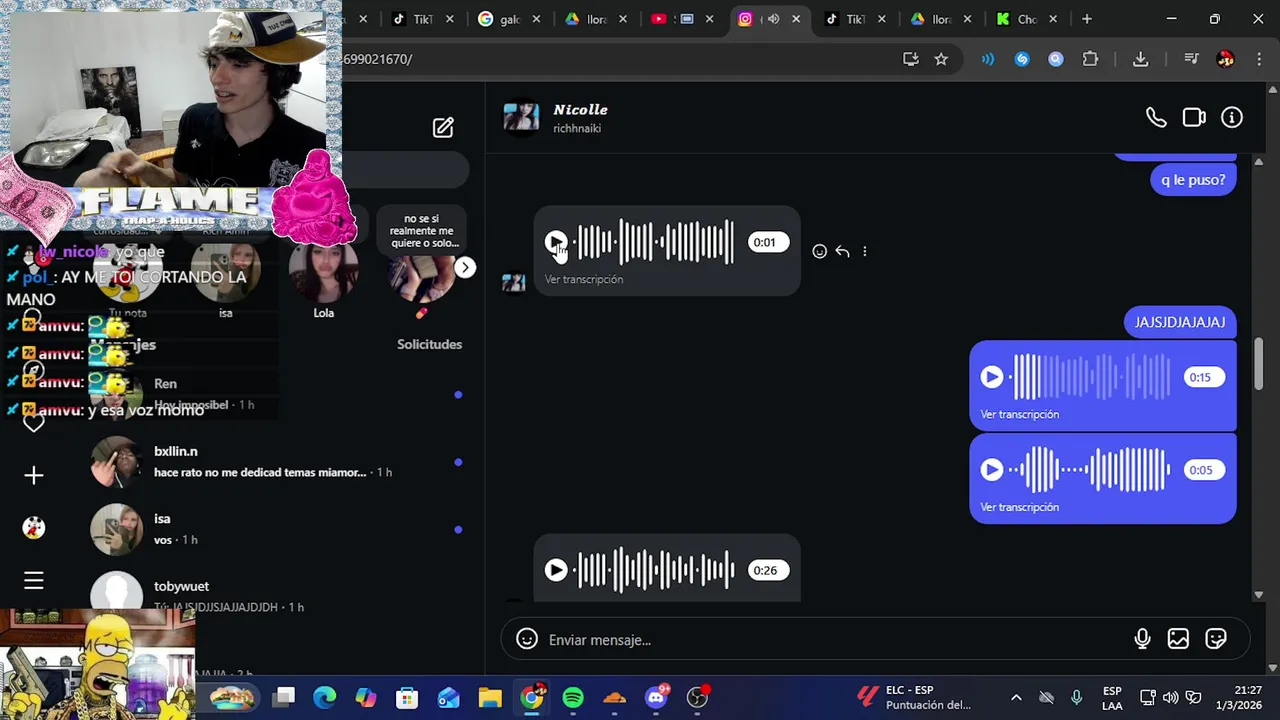Screen dimensions: 1280x720
Task: Open the Shazam browser extension
Action: [x=1022, y=59]
